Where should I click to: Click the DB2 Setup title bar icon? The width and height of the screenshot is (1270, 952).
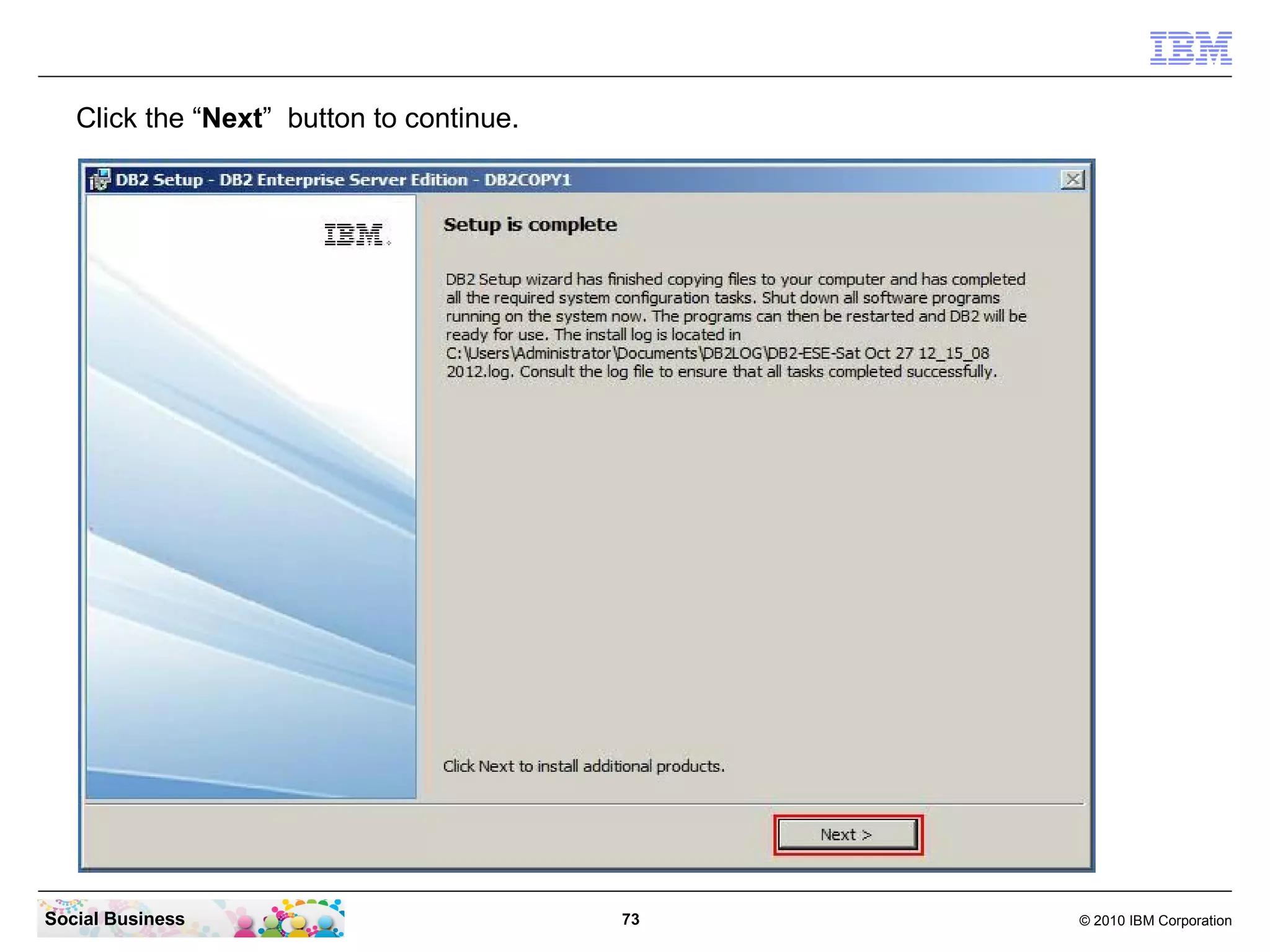[100, 180]
